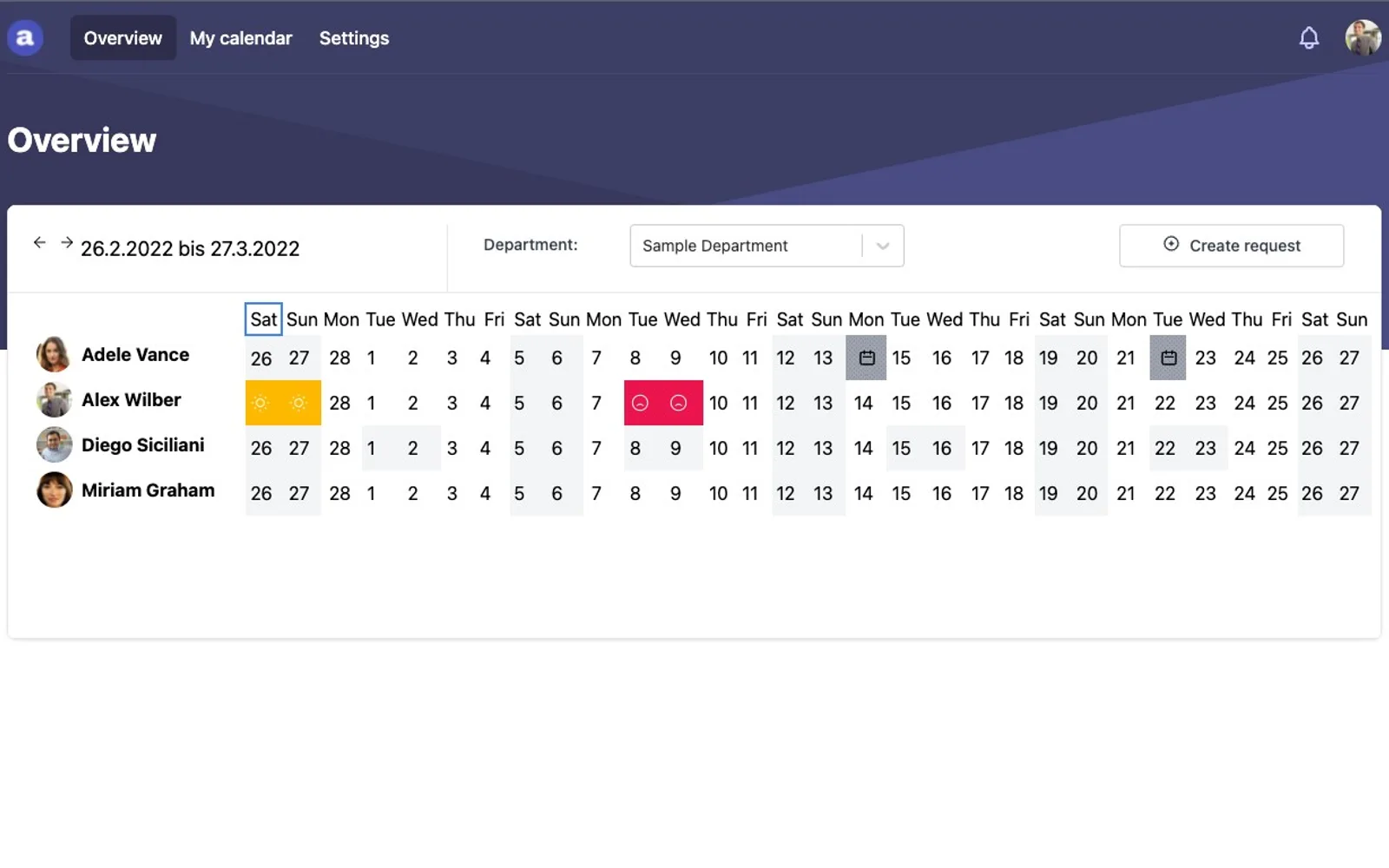Click second sad-face sick icon for Alex Wilber
Viewport: 1389px width, 868px height.
click(x=679, y=403)
